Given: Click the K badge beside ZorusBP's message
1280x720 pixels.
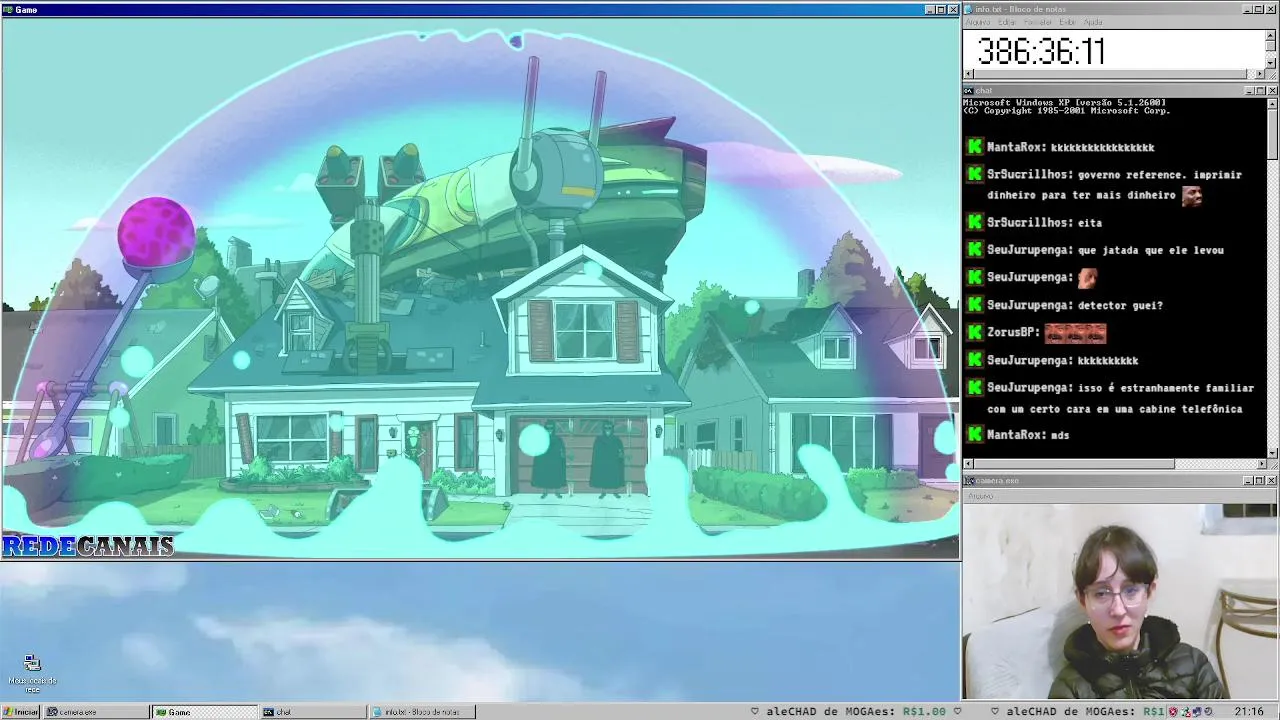Looking at the screenshot, I should (975, 331).
